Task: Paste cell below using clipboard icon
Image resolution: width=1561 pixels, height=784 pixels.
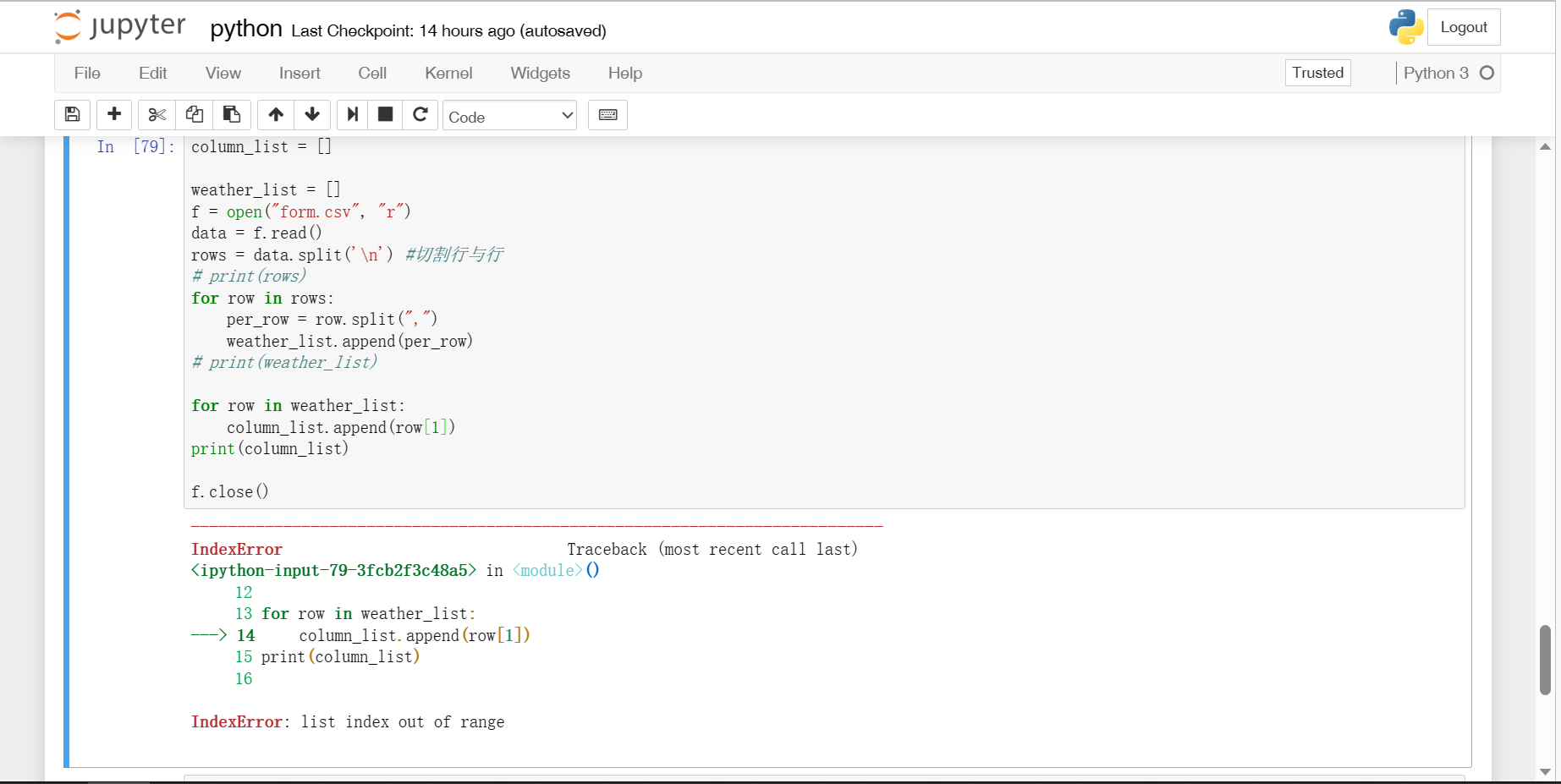Action: tap(231, 115)
